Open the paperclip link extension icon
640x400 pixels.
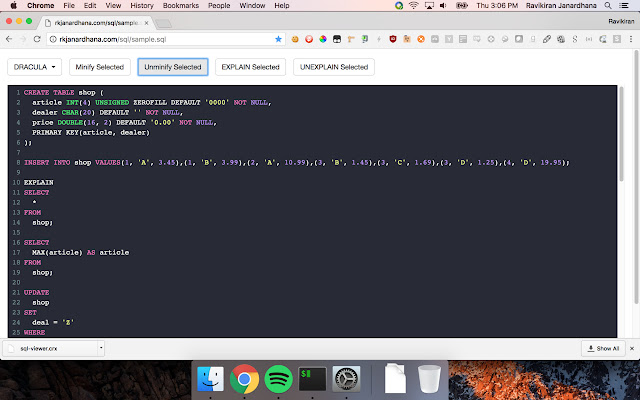pyautogui.click(x=547, y=39)
